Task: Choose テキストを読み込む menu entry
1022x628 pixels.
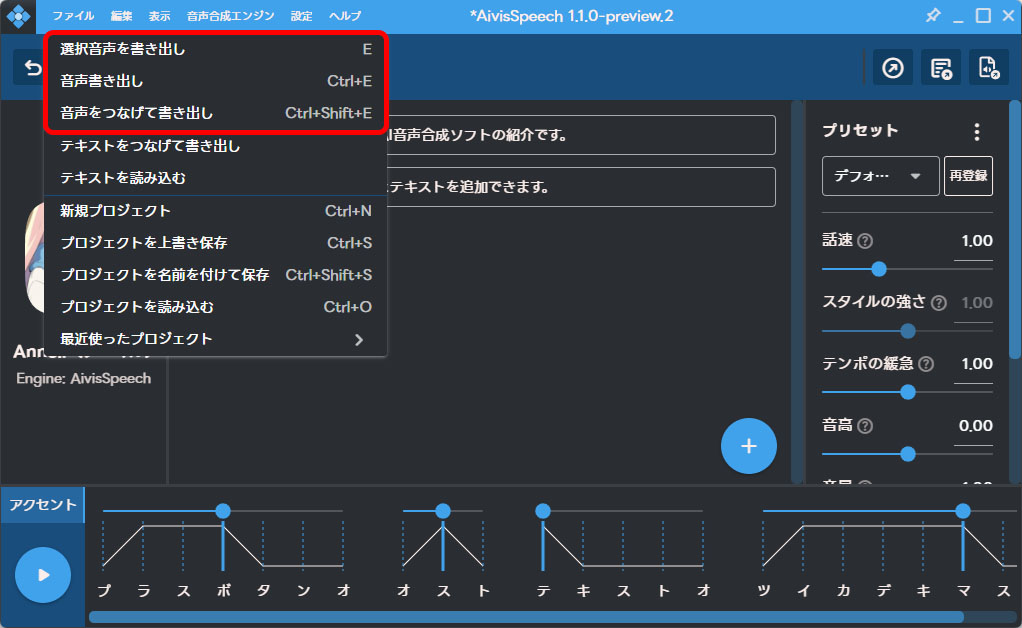Action: 216,178
